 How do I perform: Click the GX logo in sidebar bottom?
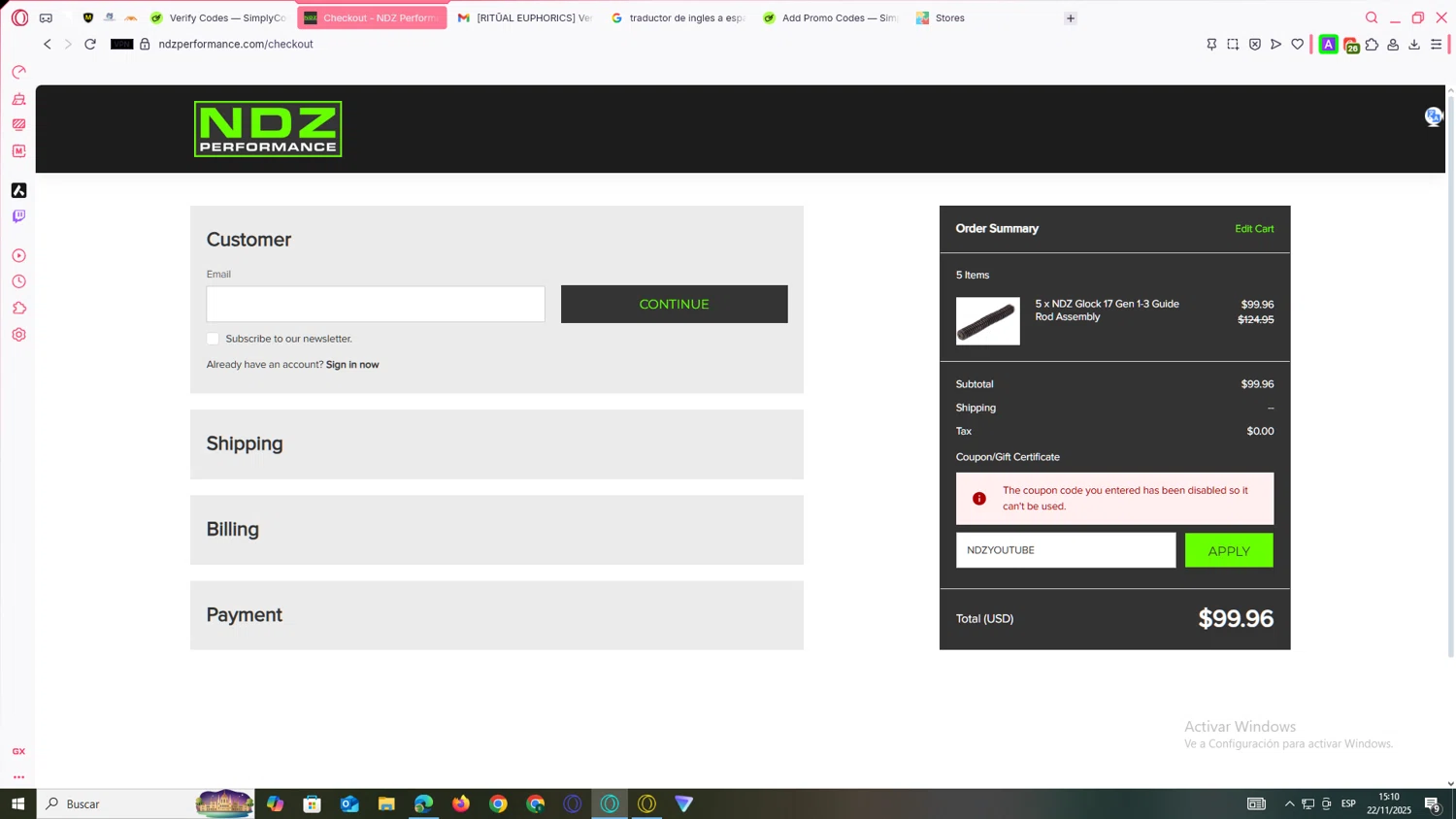click(18, 752)
